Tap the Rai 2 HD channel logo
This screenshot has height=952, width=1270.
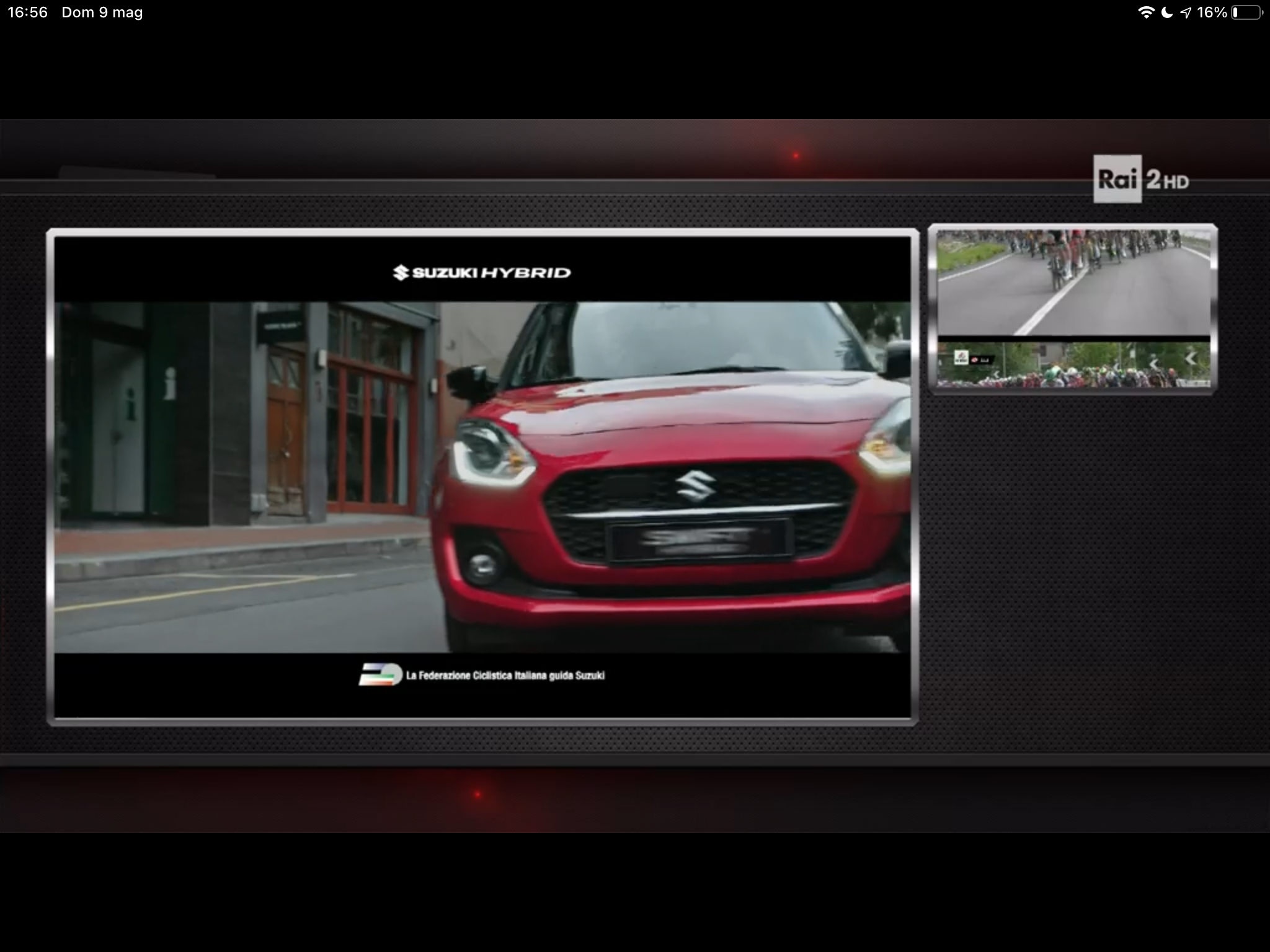(x=1141, y=180)
